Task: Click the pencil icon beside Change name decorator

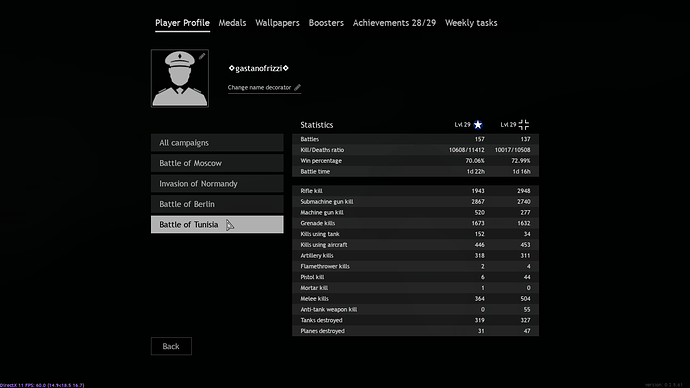Action: coord(297,87)
